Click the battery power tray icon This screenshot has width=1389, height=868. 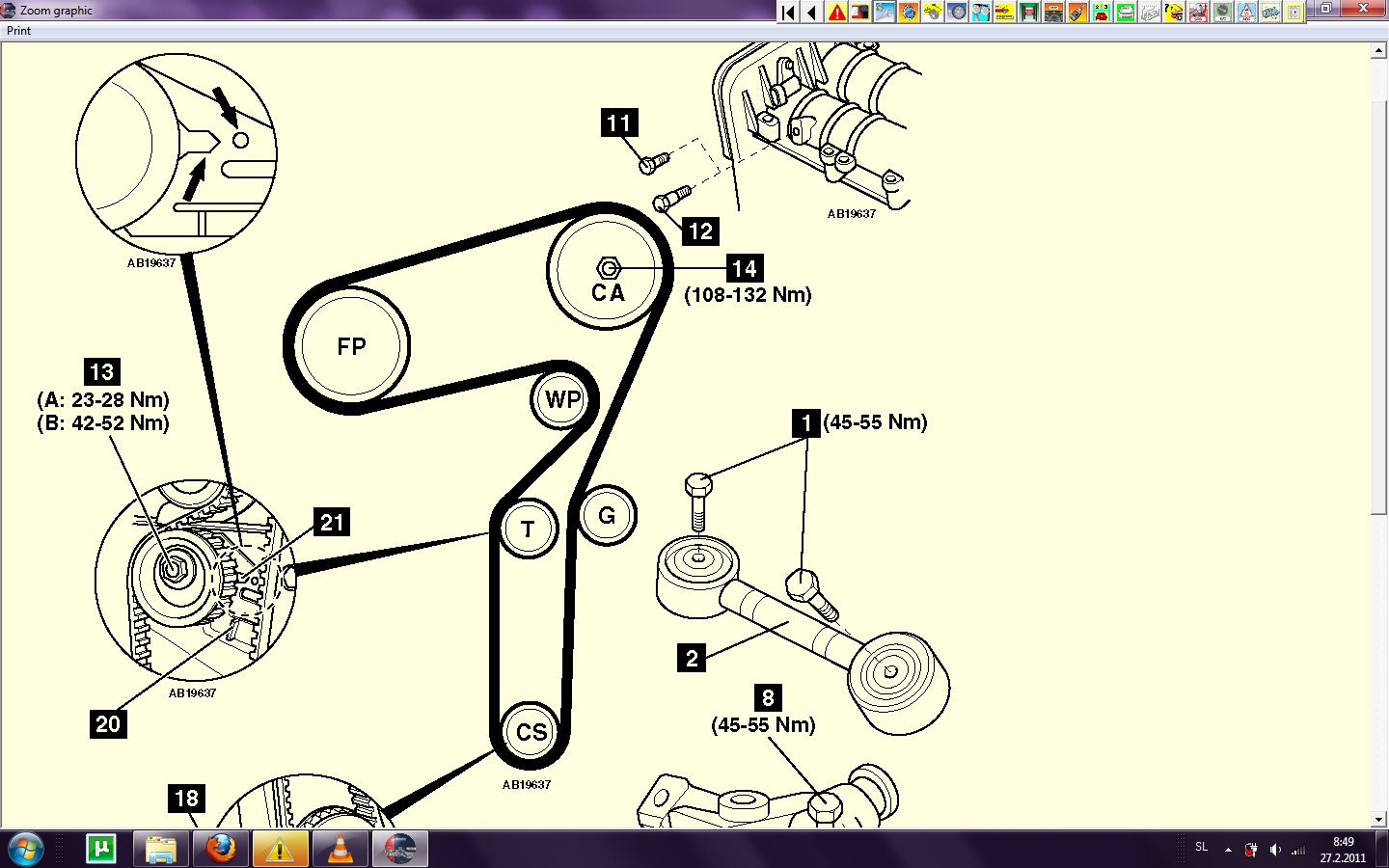click(1251, 850)
